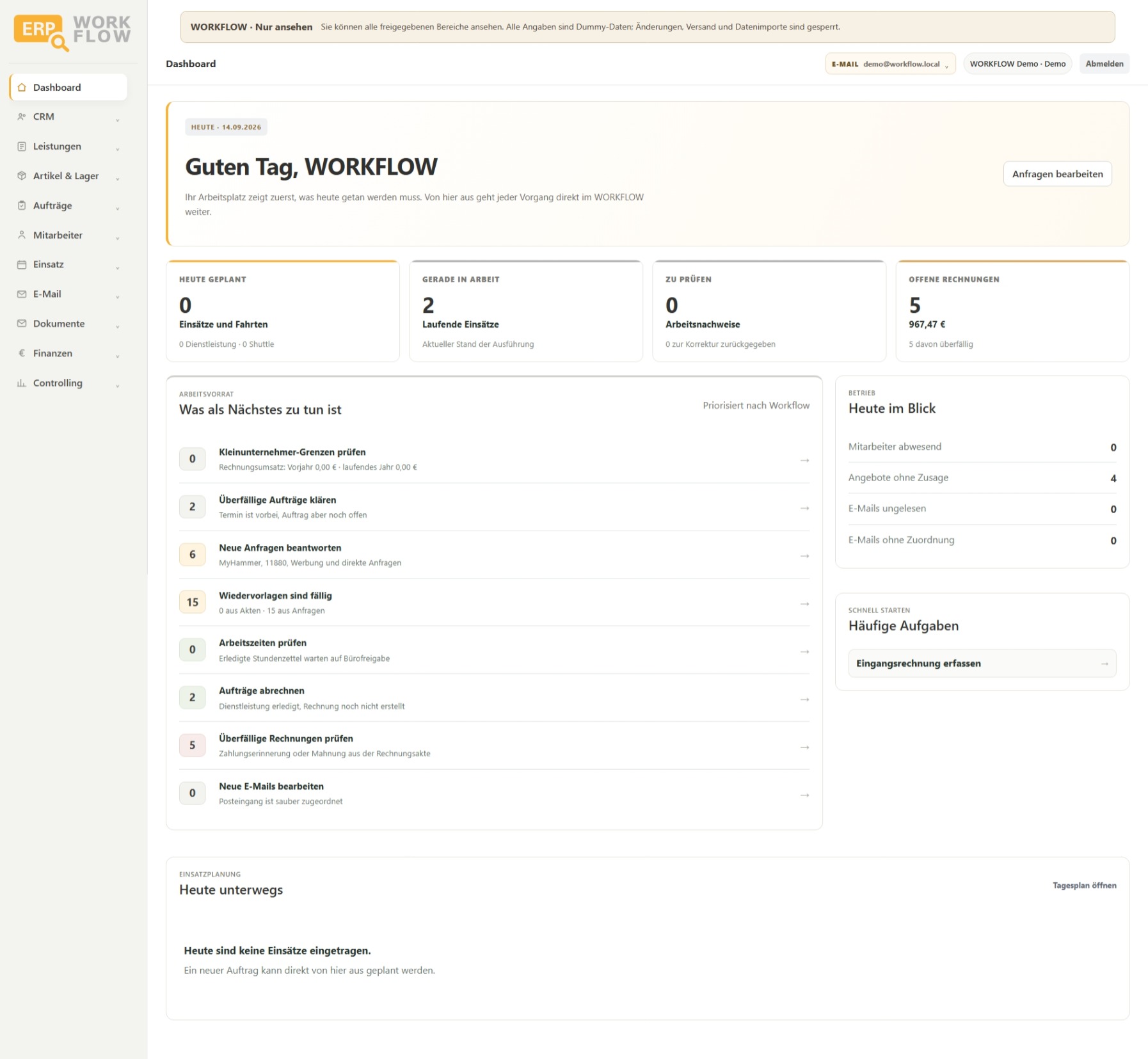Open the Mitarbeiter menu item
This screenshot has height=1059, width=1148.
click(x=68, y=235)
